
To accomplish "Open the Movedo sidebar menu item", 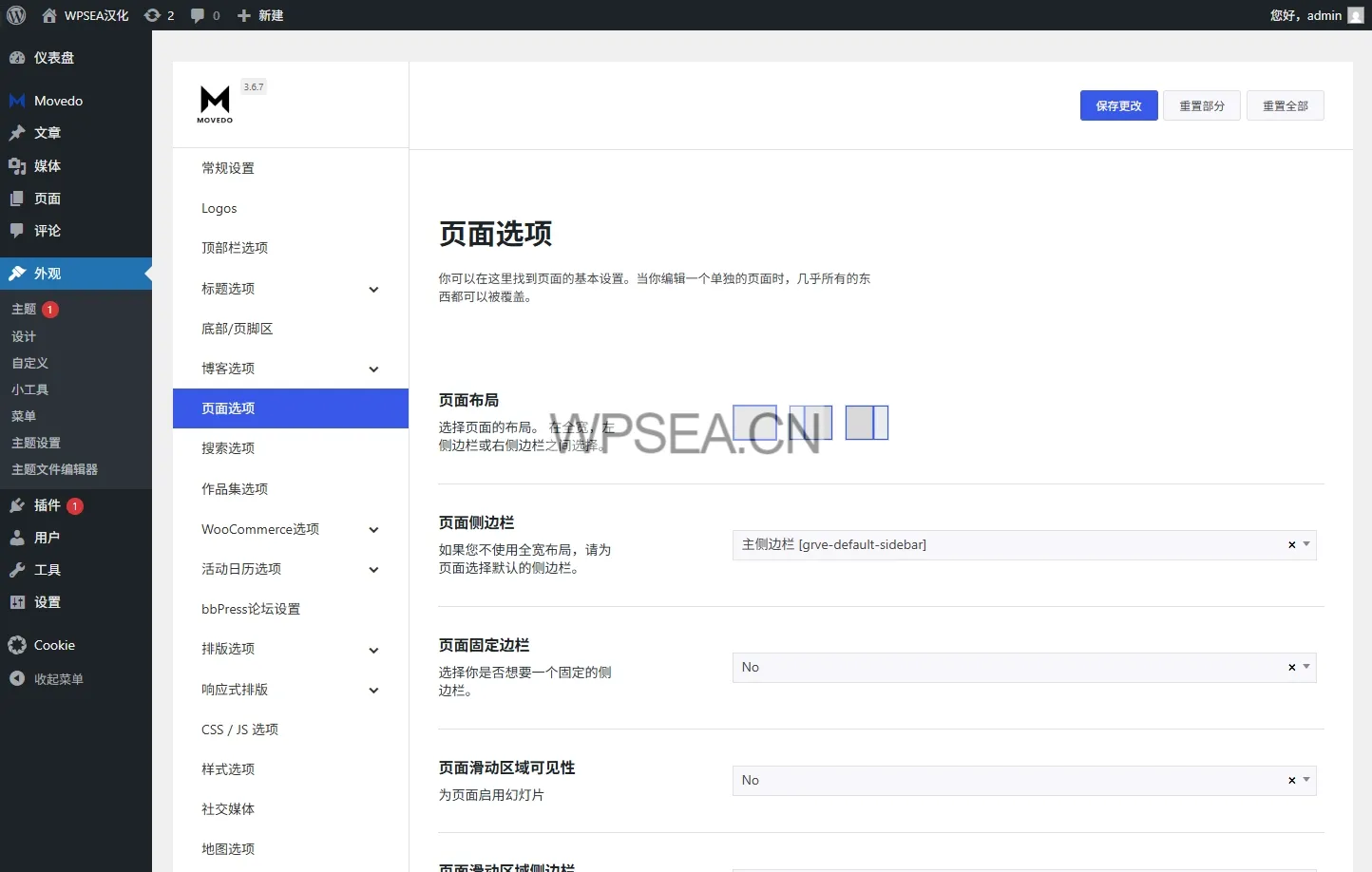I will point(58,101).
